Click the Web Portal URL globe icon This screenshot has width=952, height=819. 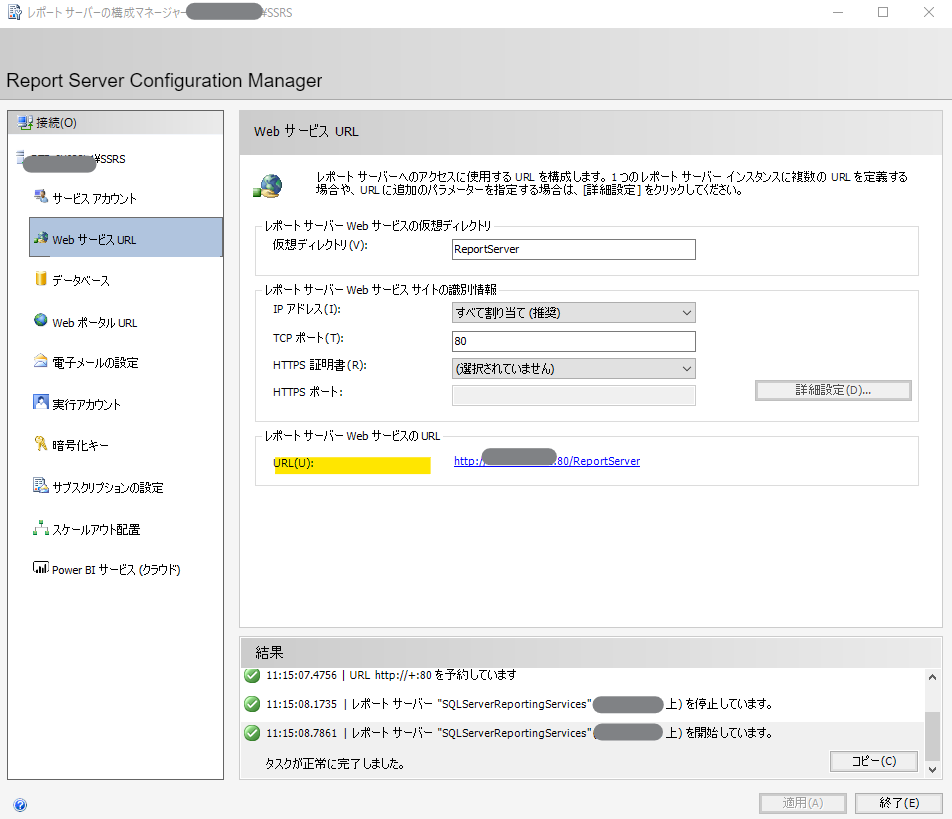(41, 321)
